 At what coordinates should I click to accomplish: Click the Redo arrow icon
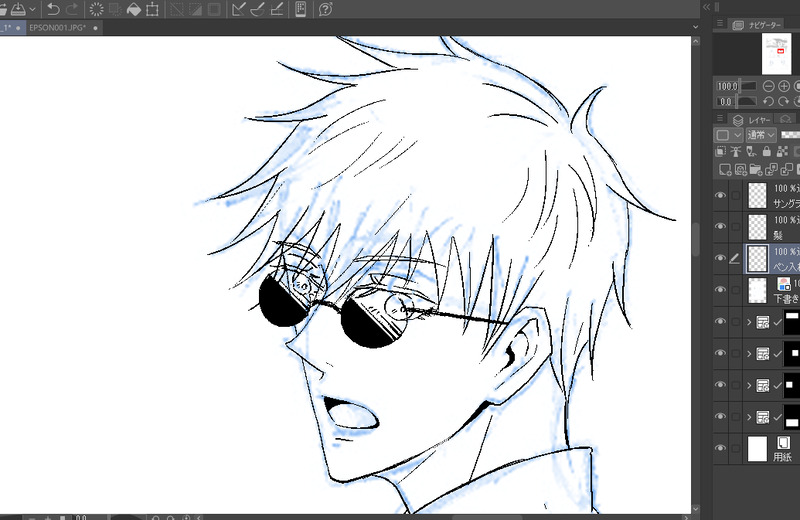pos(72,9)
